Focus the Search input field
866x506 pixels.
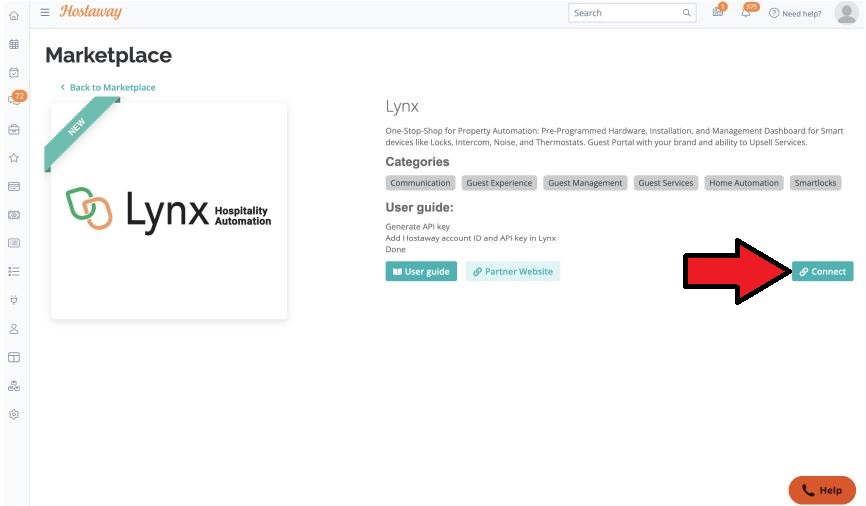pos(632,13)
